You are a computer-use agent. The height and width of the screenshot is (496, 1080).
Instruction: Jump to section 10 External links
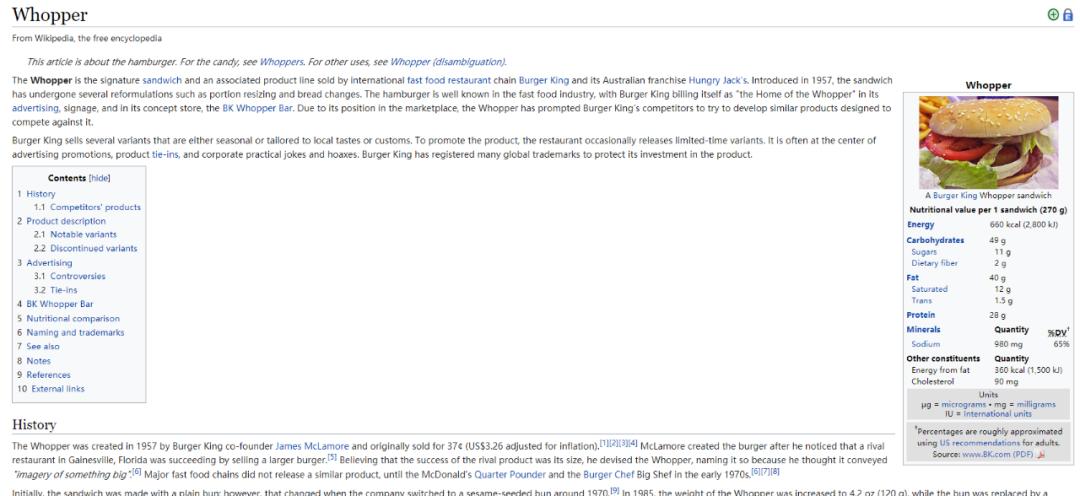[x=58, y=389]
